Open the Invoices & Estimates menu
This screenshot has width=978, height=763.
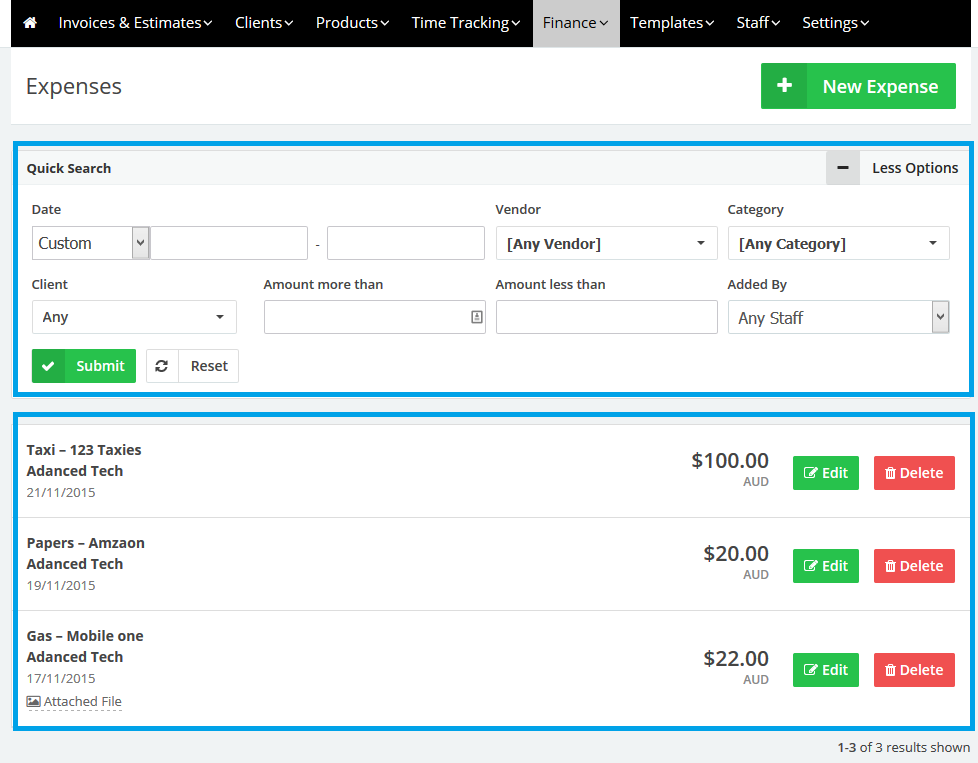pyautogui.click(x=135, y=23)
